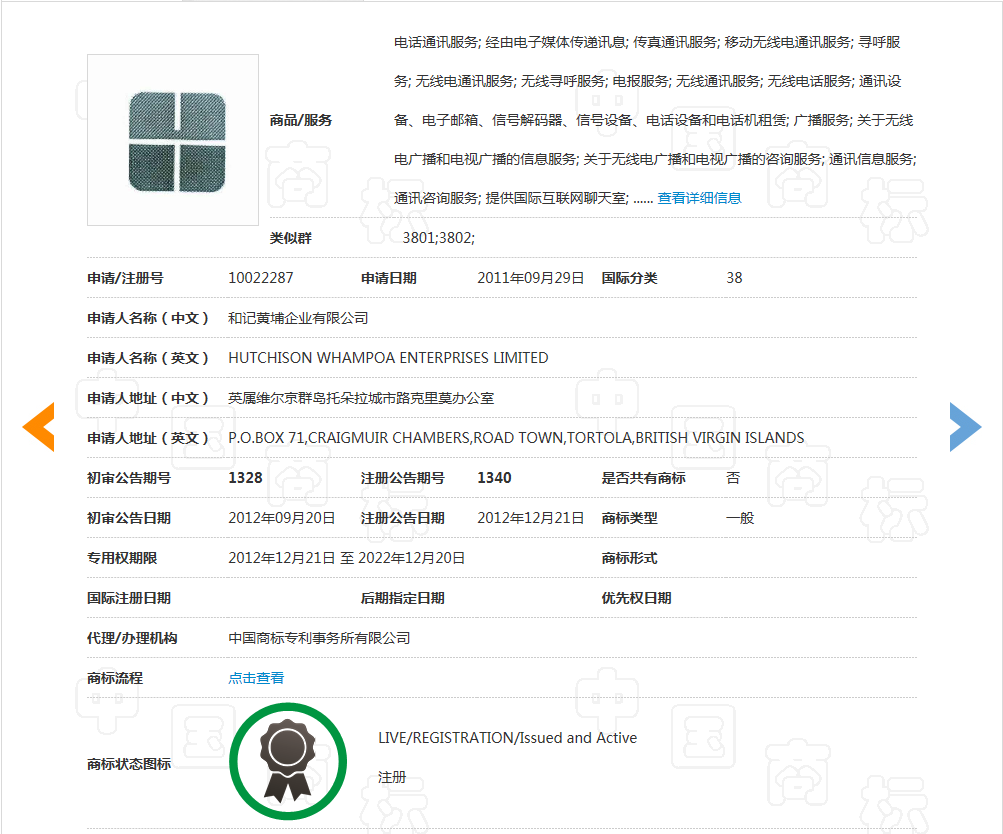Click the international class value 38
1003x834 pixels.
coord(734,278)
